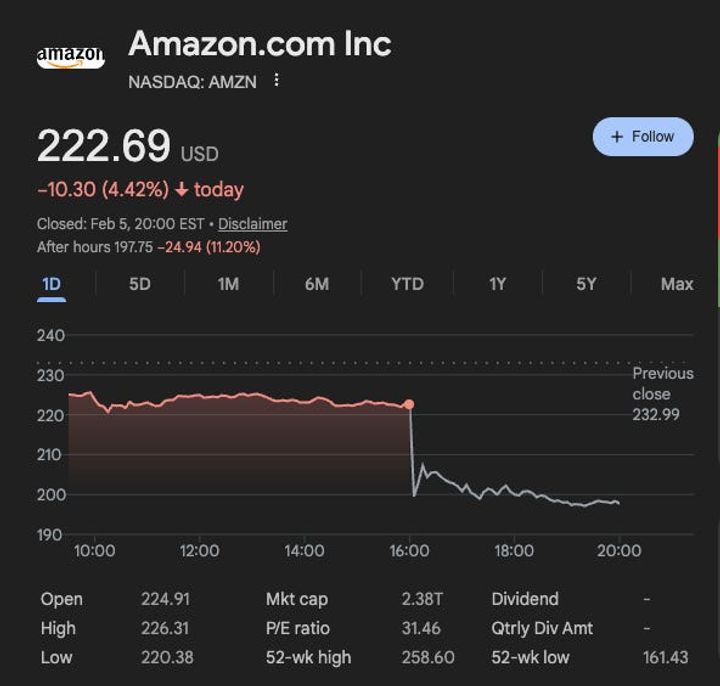Select the 1D time range tab
Screen dimensions: 720x686
click(51, 284)
